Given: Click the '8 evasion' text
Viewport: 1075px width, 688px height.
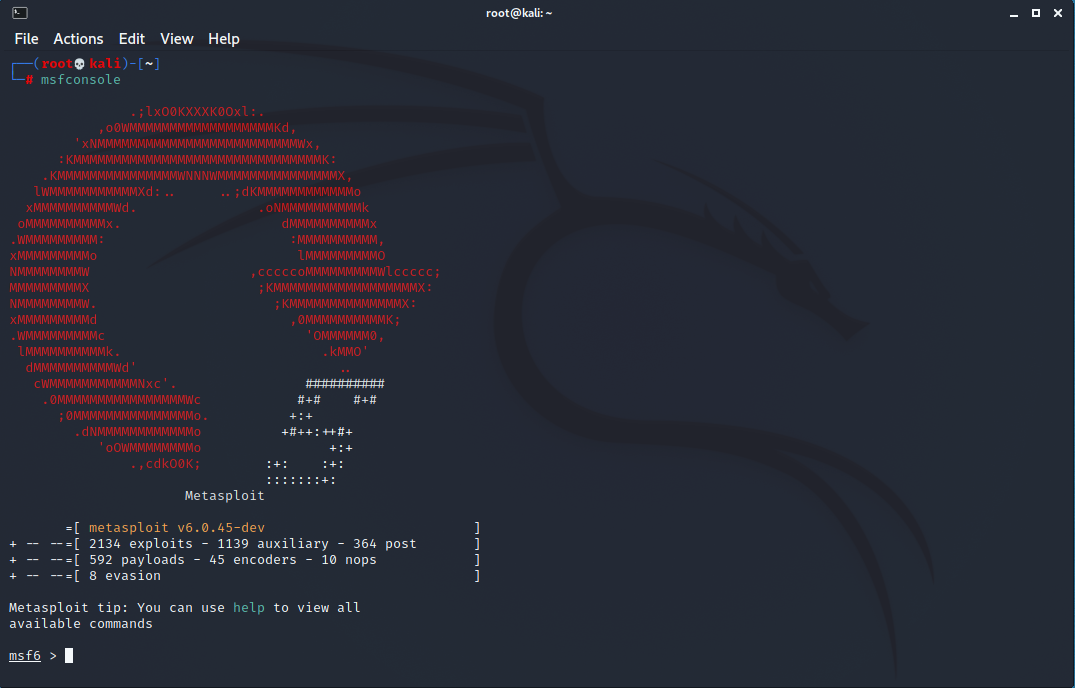Looking at the screenshot, I should (125, 576).
